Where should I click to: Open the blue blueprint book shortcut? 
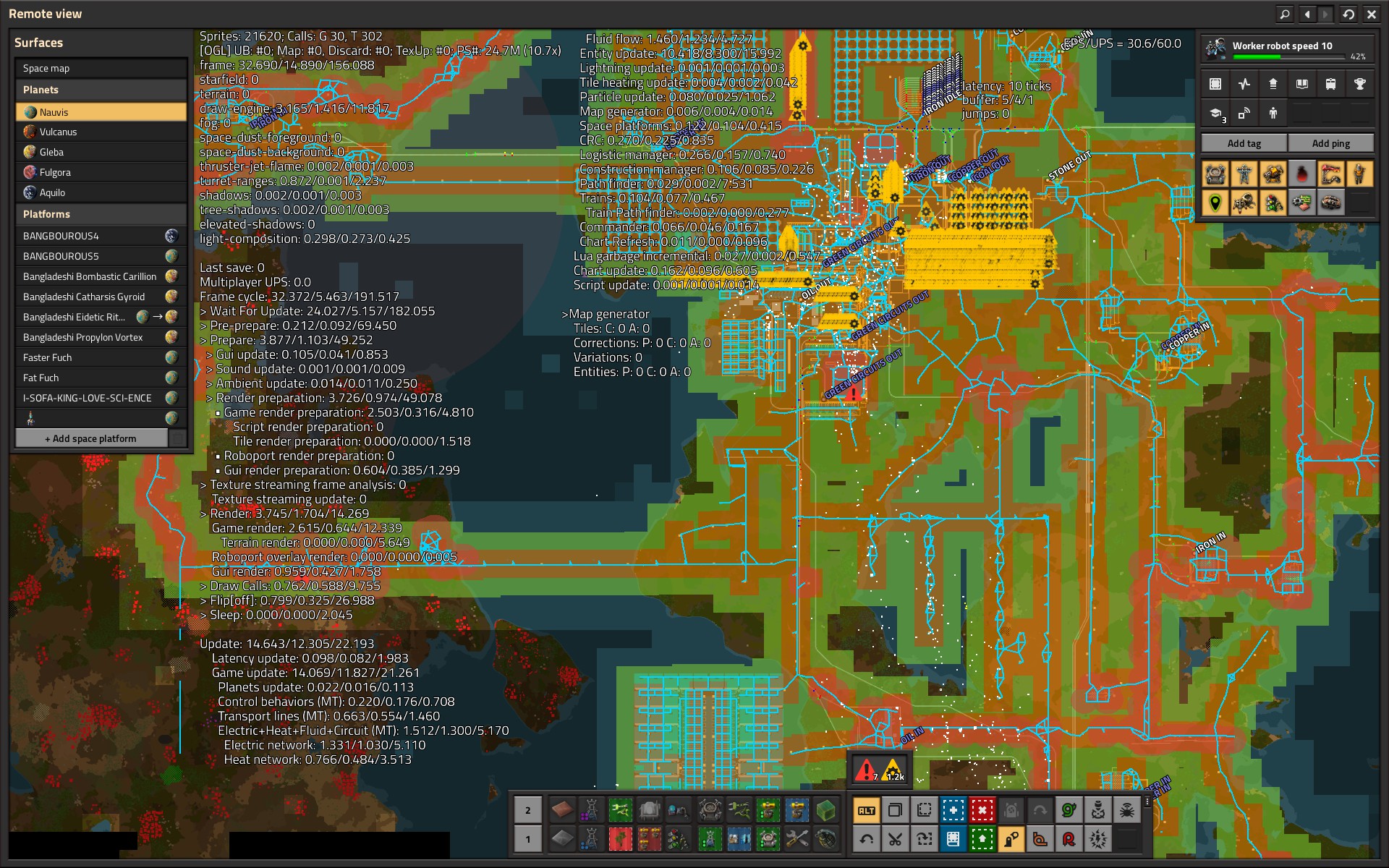pyautogui.click(x=953, y=840)
